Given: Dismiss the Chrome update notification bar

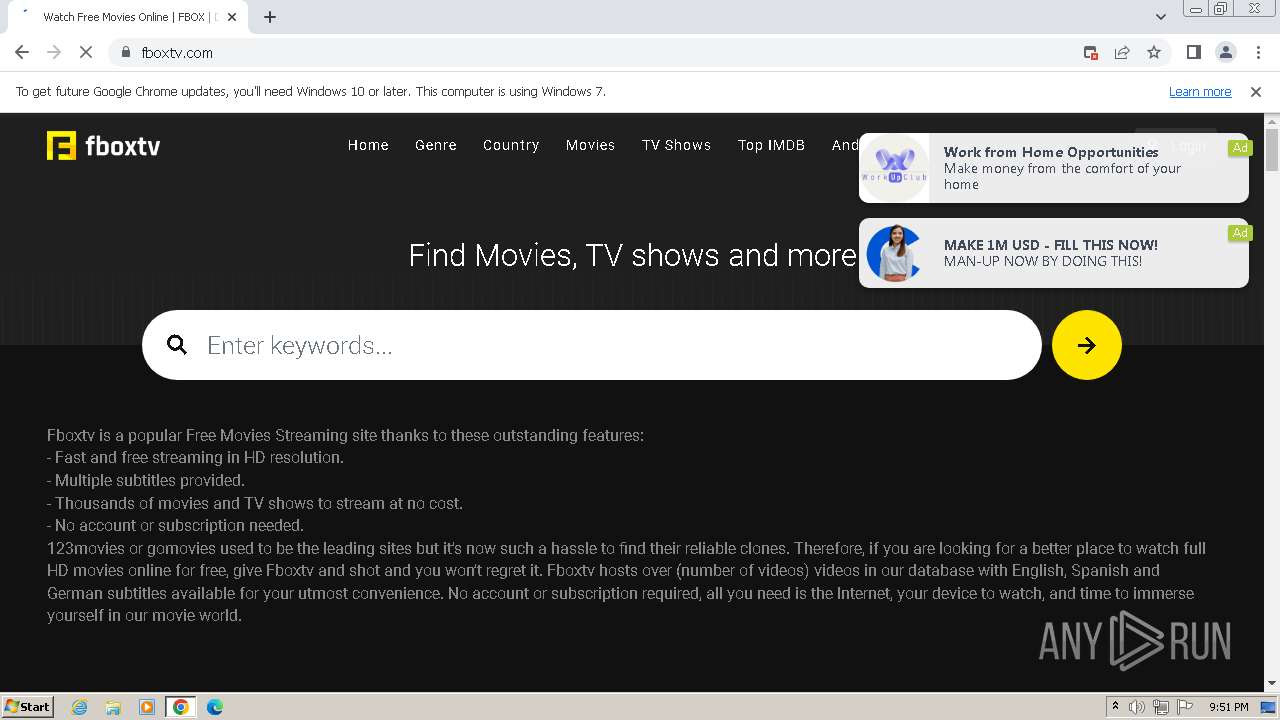Looking at the screenshot, I should [x=1255, y=91].
